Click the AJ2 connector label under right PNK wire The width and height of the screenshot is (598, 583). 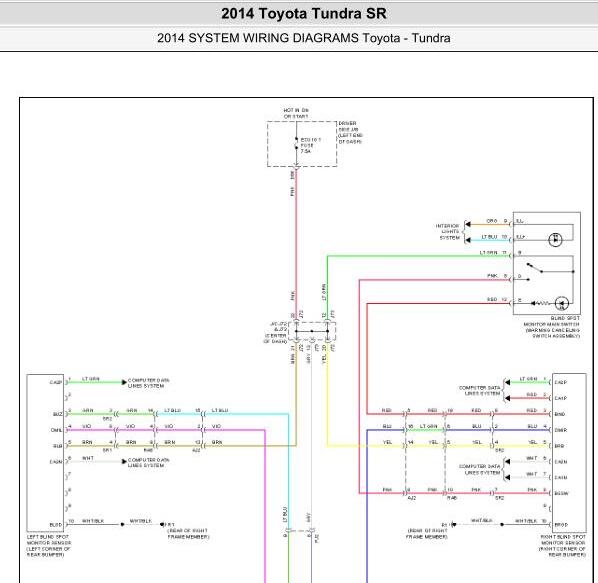coord(412,498)
